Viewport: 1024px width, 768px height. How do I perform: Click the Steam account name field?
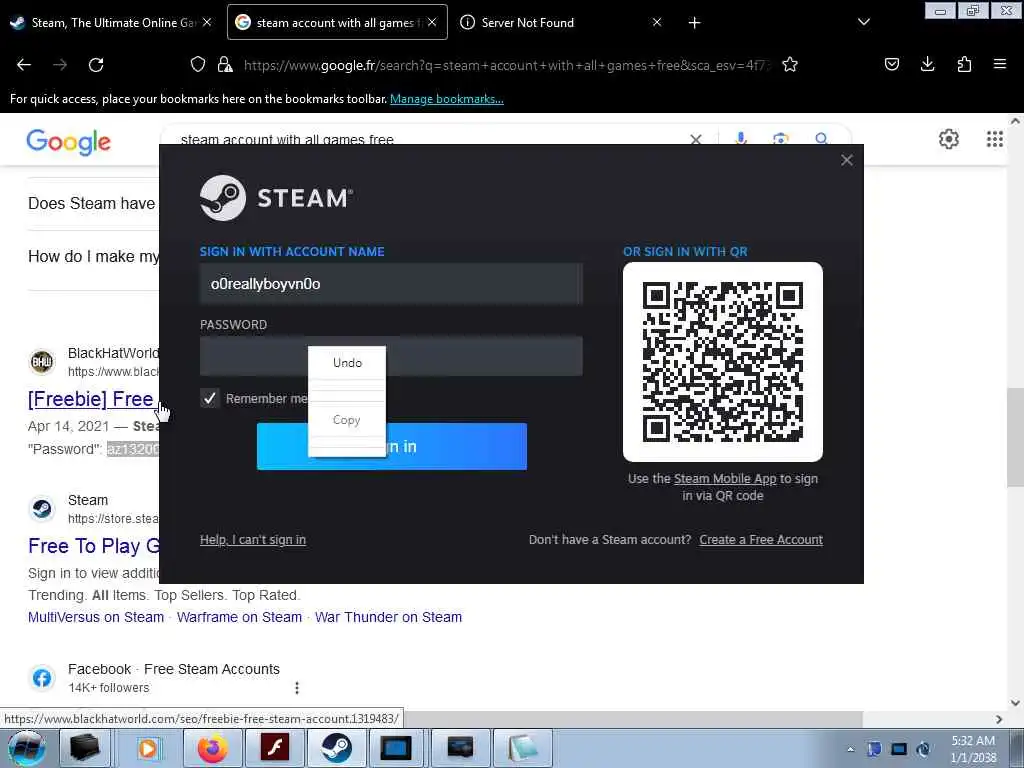(391, 284)
